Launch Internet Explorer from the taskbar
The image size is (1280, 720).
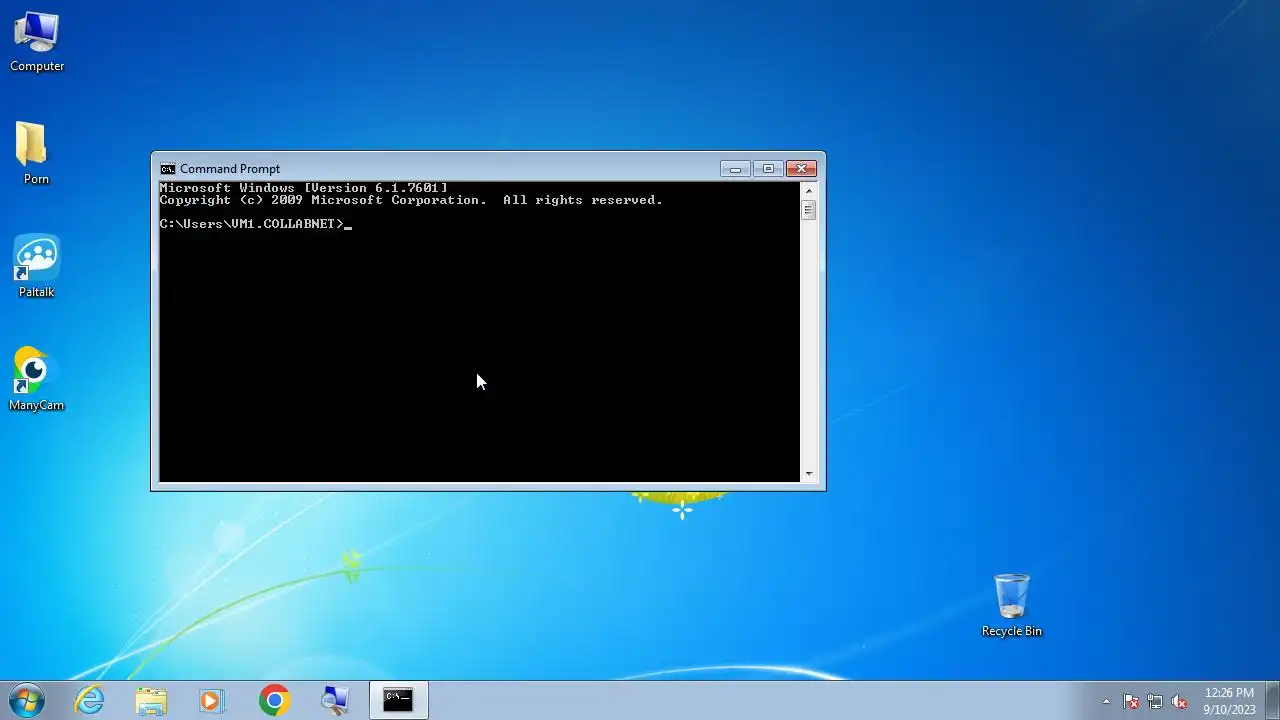(90, 700)
